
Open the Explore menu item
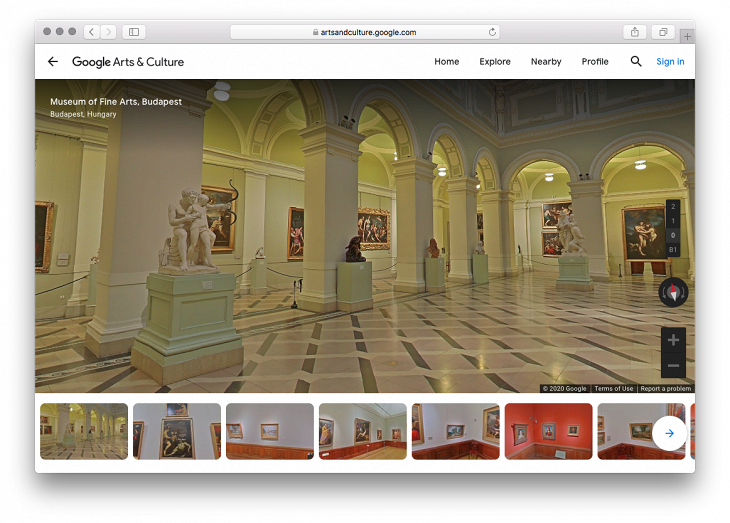(495, 62)
